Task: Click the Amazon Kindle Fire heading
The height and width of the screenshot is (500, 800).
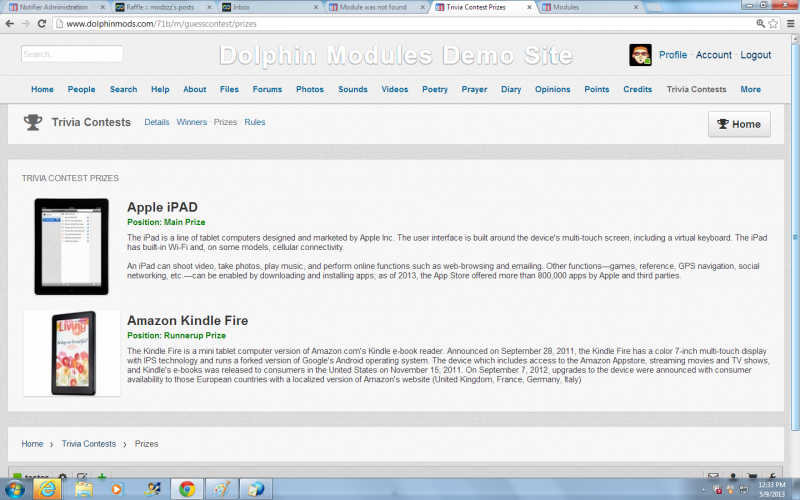Action: [x=187, y=320]
